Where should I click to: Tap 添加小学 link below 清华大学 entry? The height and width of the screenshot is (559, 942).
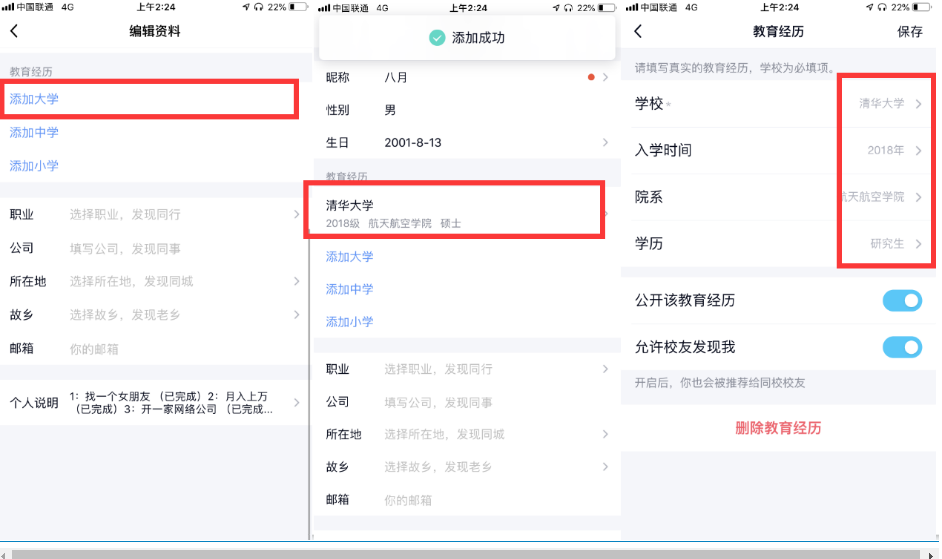point(350,322)
